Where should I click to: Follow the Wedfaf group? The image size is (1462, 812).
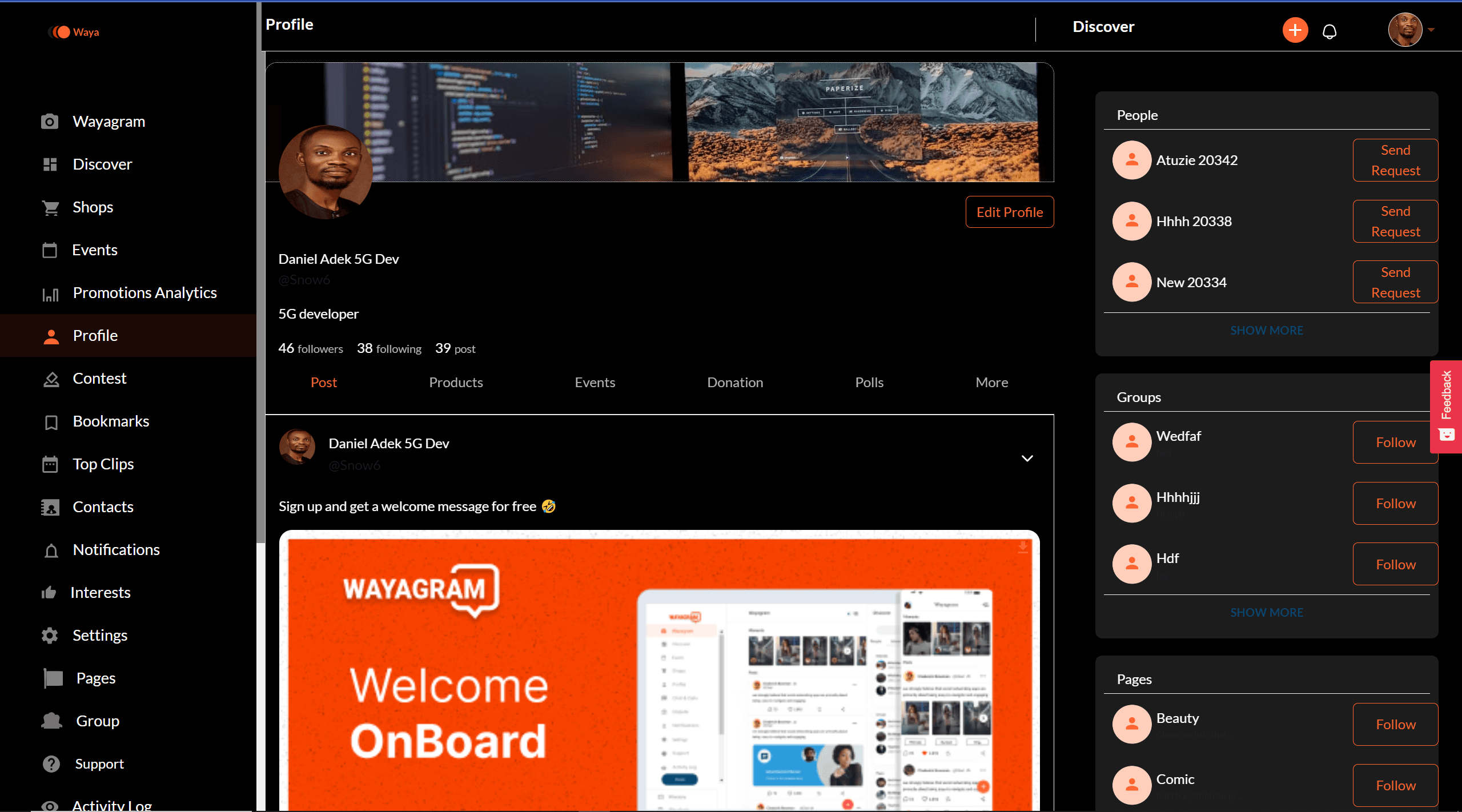[x=1395, y=442]
